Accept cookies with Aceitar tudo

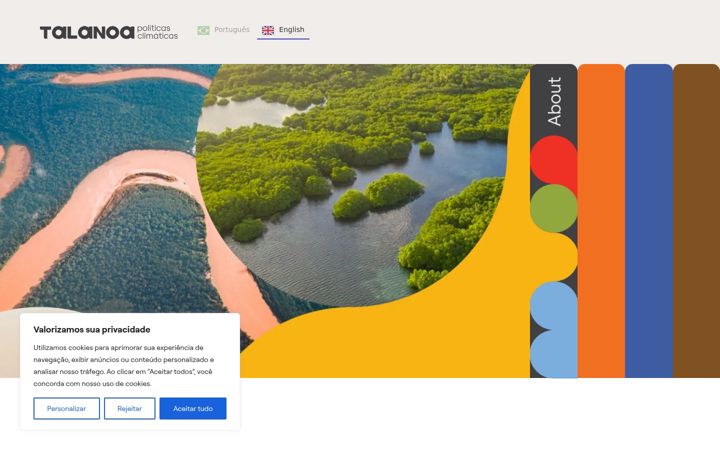pyautogui.click(x=193, y=408)
